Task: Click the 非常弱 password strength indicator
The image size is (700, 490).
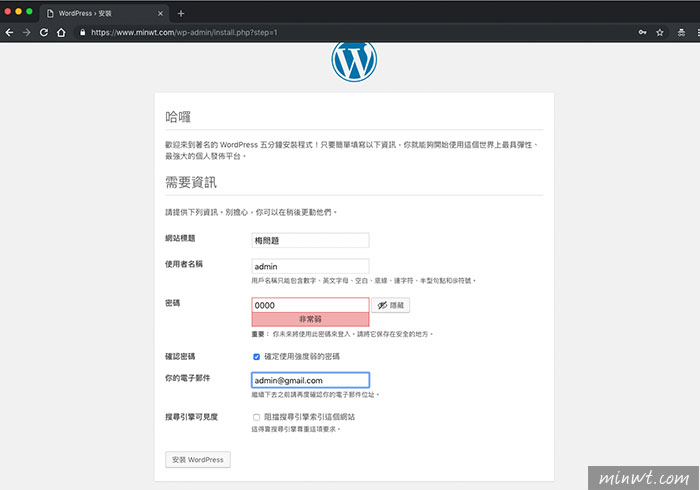Action: 310,320
